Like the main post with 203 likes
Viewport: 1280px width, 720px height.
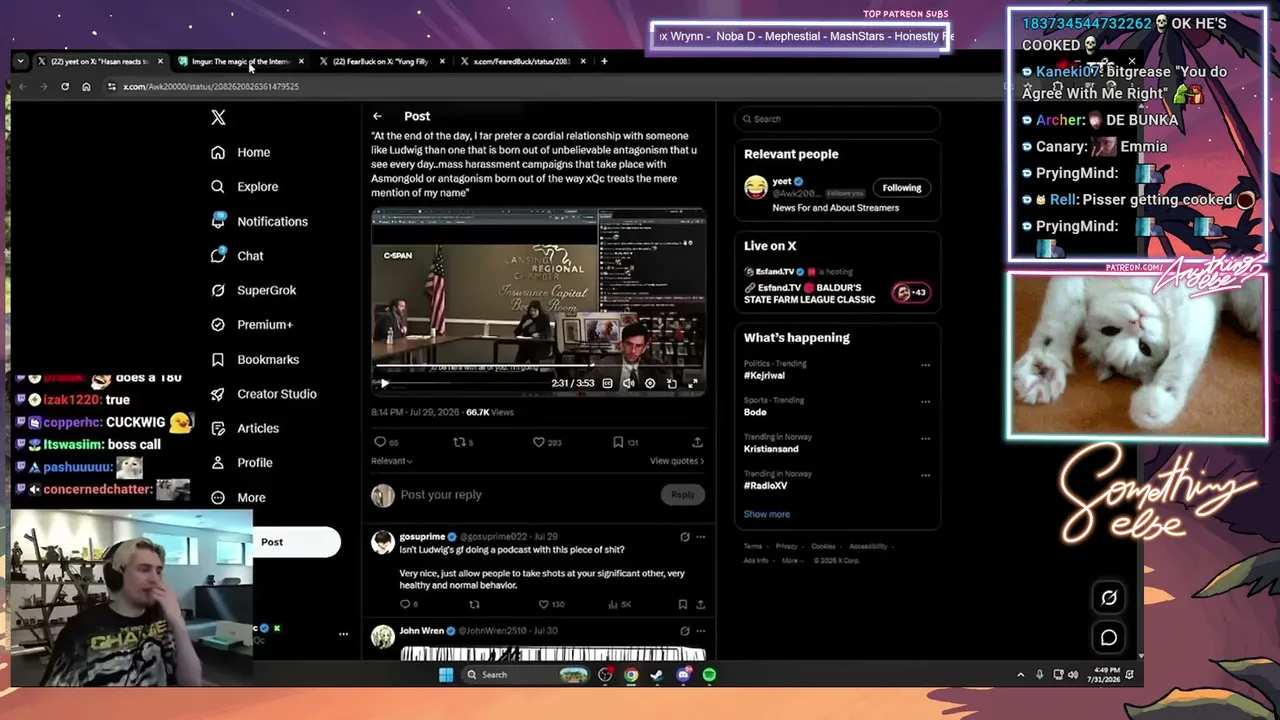(538, 442)
